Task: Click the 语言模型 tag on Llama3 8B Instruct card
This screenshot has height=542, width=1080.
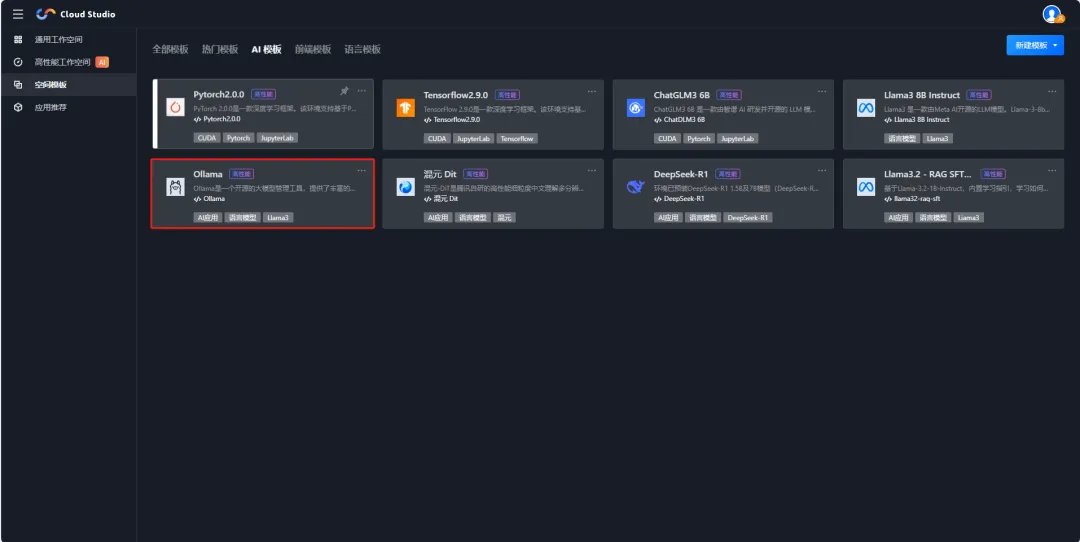Action: pos(902,138)
